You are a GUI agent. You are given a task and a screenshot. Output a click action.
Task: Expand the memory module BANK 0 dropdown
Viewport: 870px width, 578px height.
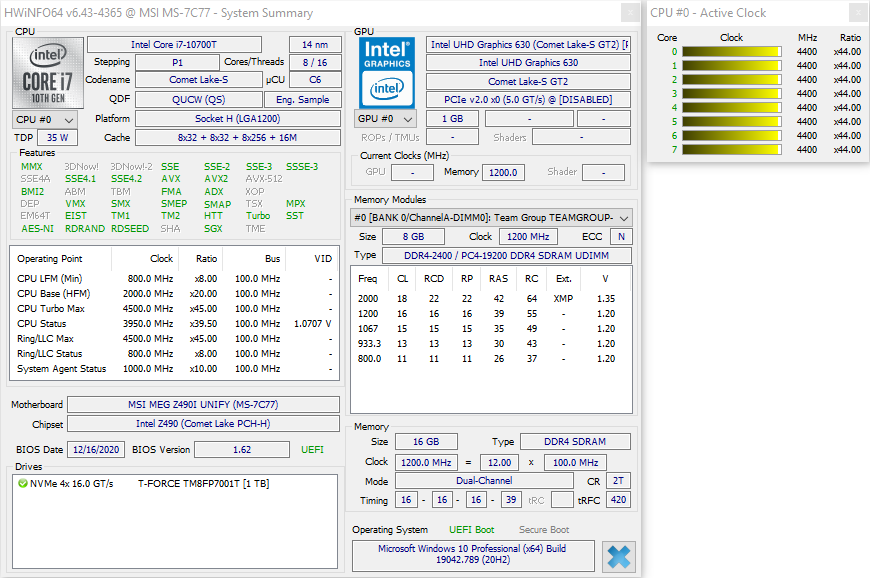(491, 217)
